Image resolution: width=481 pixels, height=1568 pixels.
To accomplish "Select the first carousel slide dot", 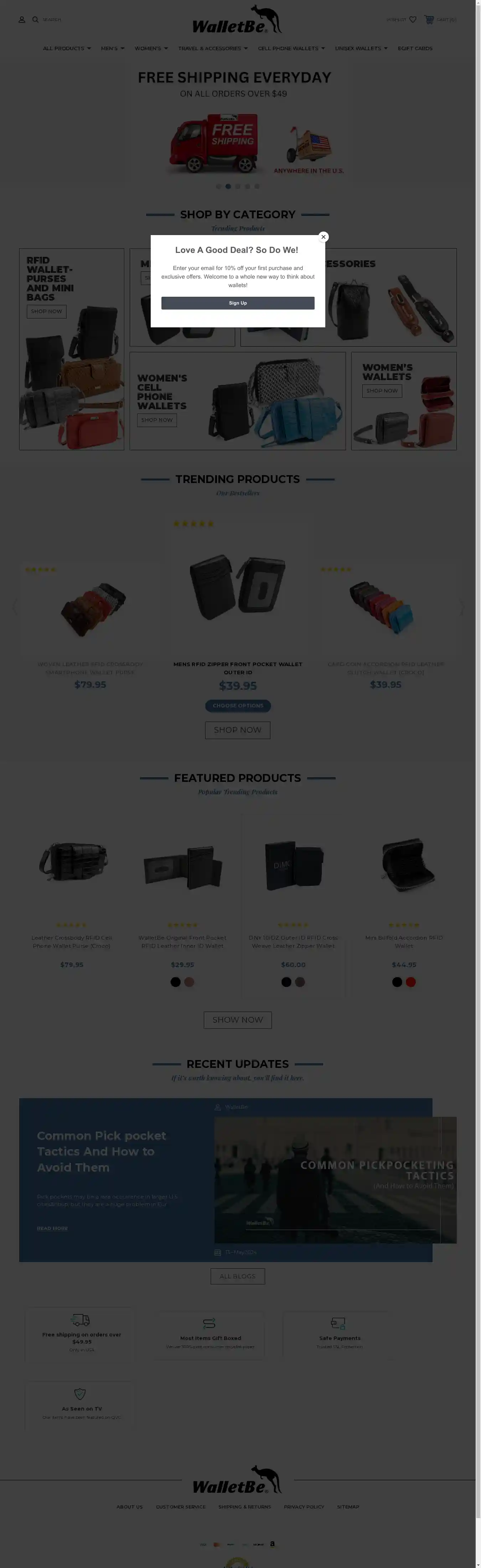I will 218,186.
